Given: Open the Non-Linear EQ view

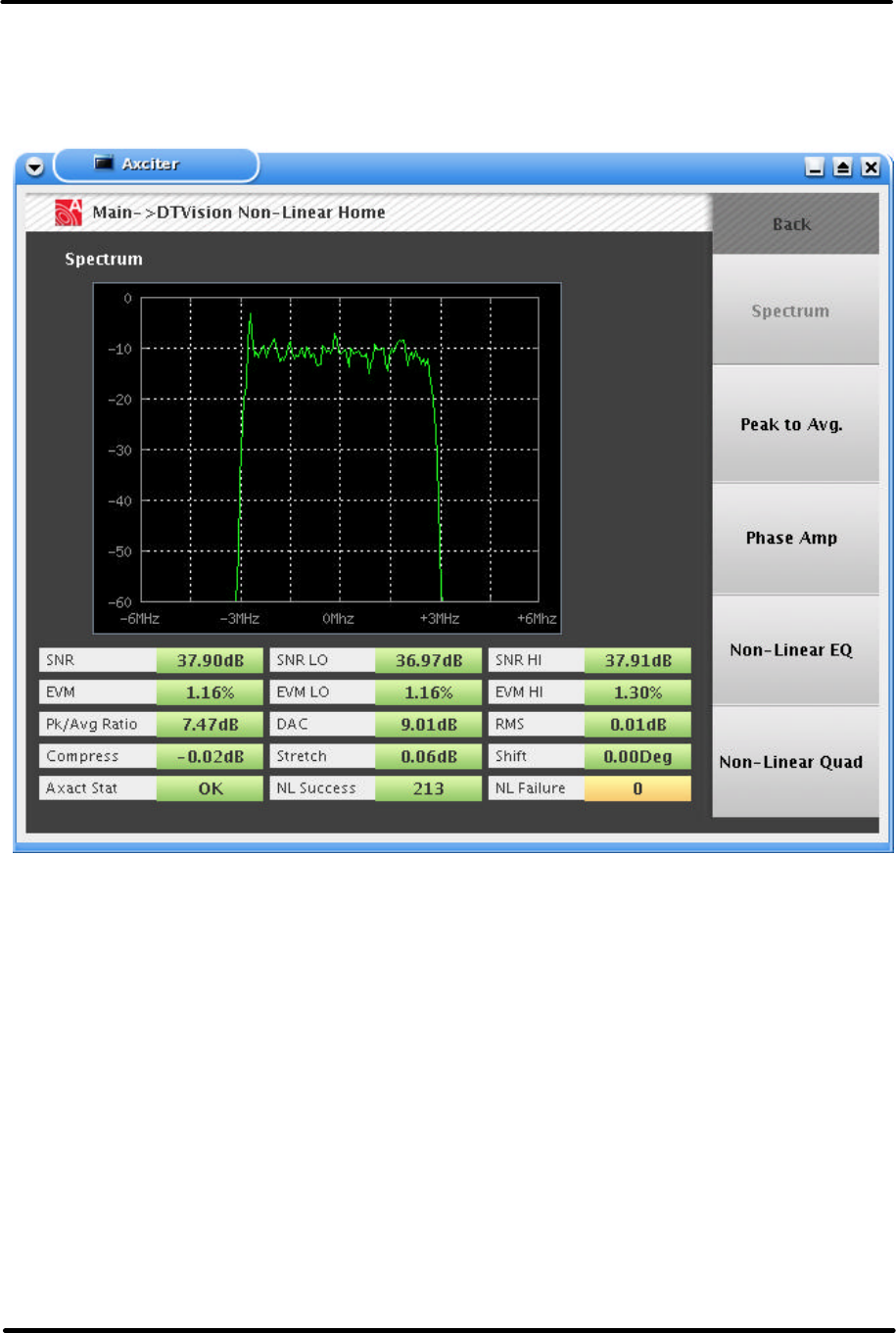Looking at the screenshot, I should point(795,649).
